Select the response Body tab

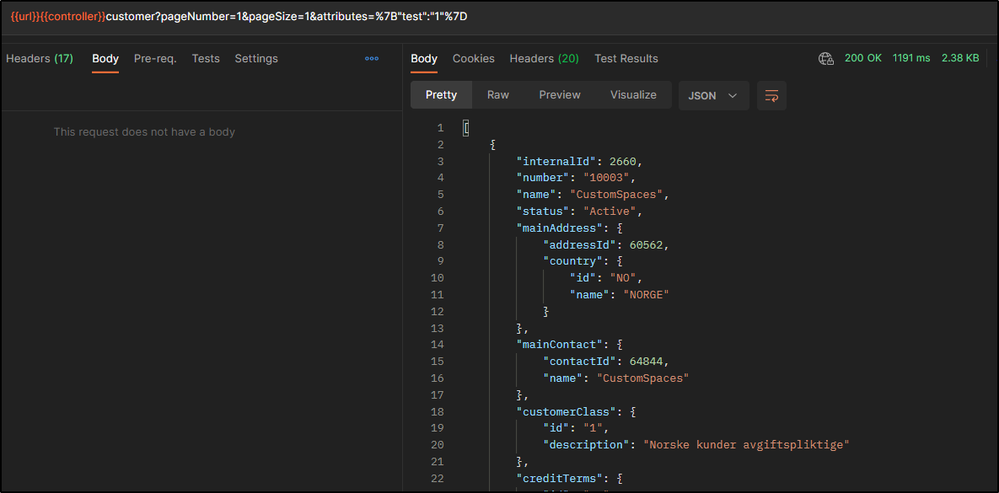point(424,59)
